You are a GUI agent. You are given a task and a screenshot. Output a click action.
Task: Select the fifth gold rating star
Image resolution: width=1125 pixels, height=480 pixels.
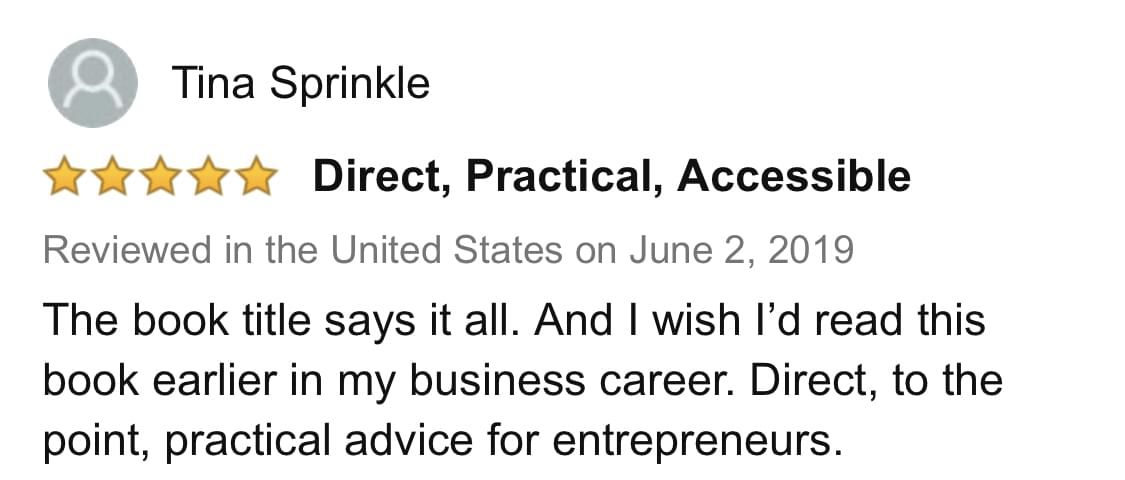click(x=256, y=178)
